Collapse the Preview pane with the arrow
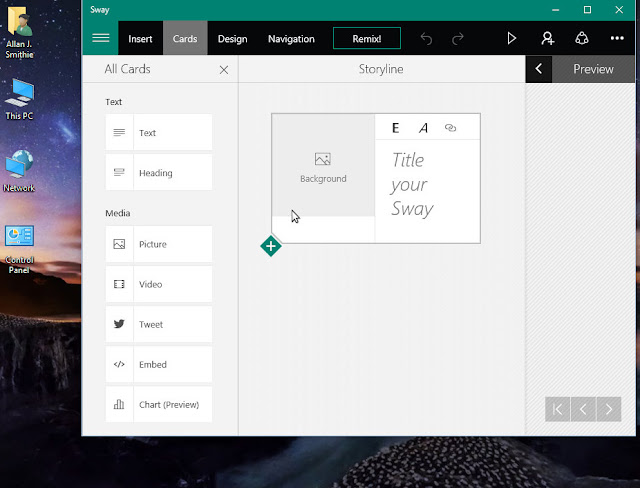The image size is (640, 488). pyautogui.click(x=539, y=69)
